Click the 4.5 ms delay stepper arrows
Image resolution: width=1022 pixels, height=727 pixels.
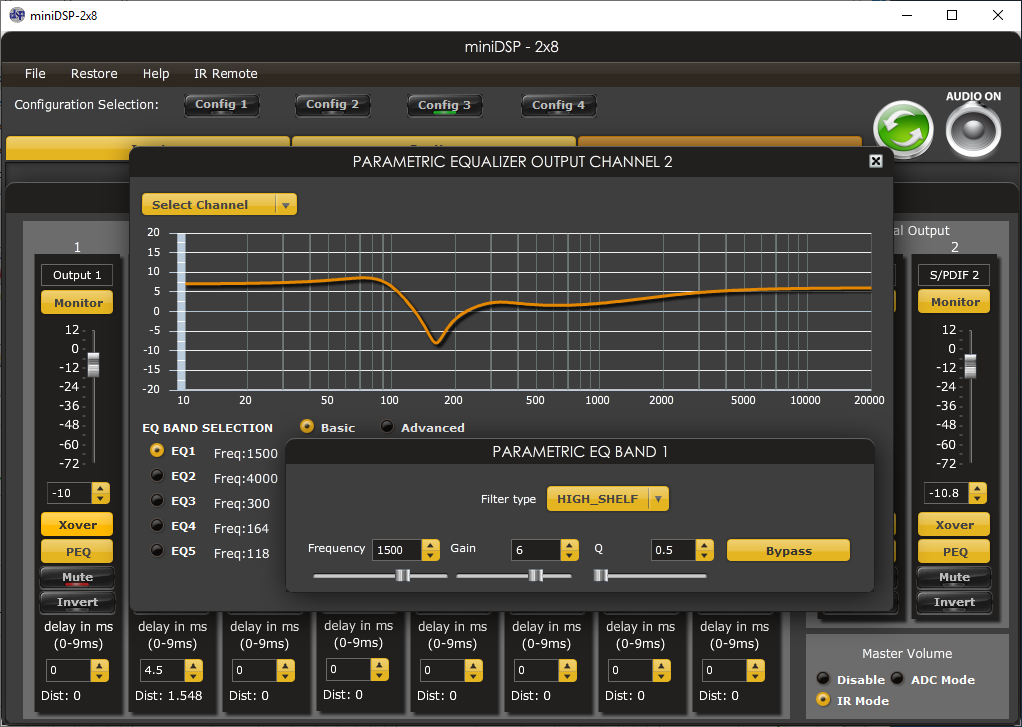(x=194, y=670)
